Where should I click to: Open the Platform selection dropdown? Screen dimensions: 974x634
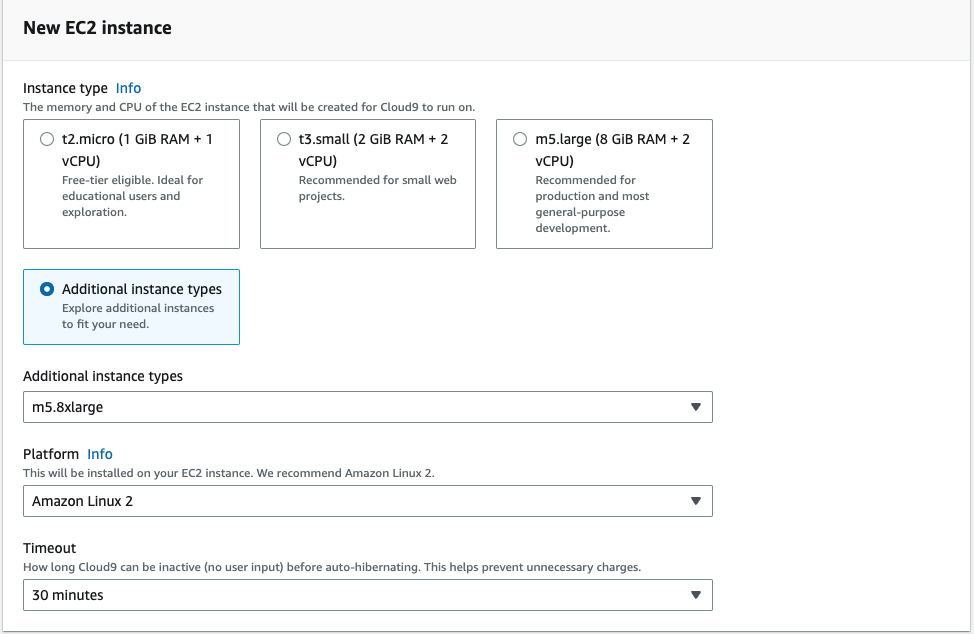click(x=360, y=501)
